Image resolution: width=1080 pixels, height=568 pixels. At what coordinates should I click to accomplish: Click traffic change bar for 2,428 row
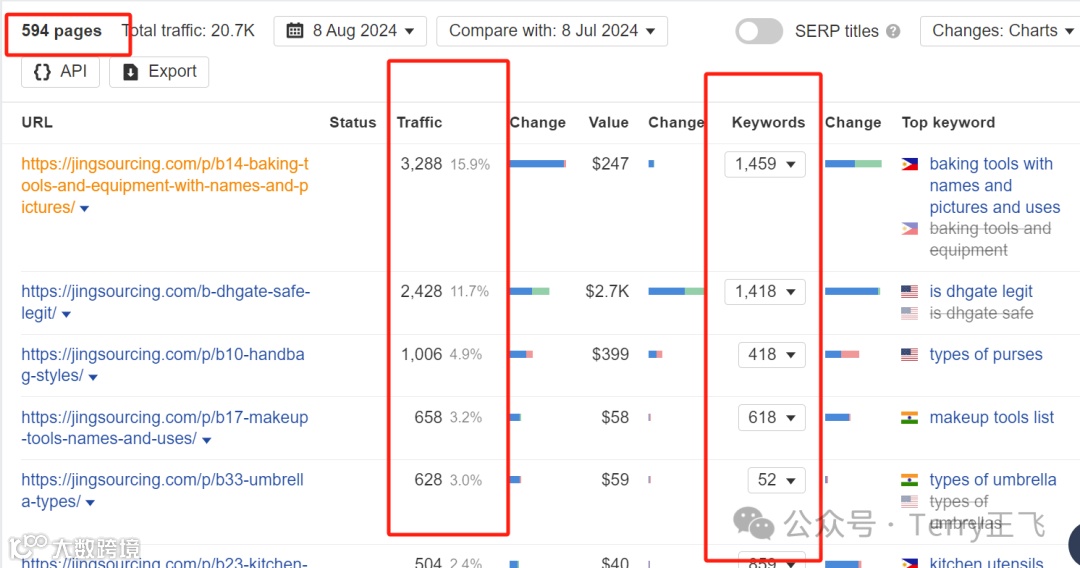(529, 291)
